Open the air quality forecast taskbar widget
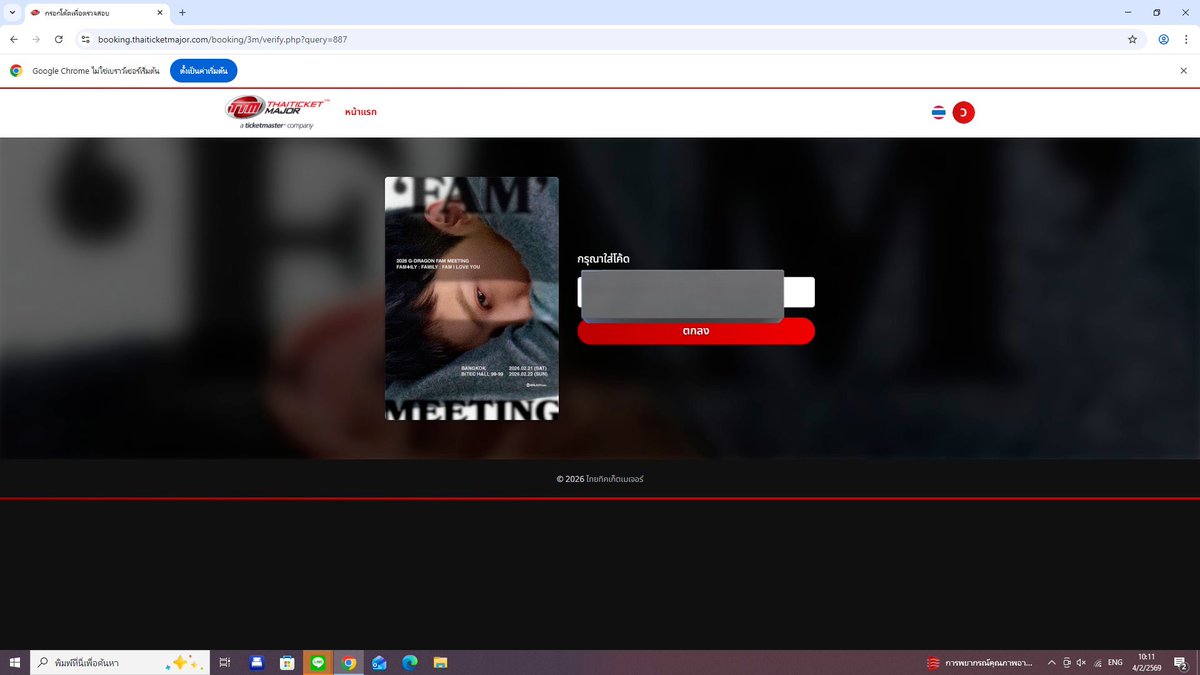This screenshot has width=1200, height=675. 981,662
